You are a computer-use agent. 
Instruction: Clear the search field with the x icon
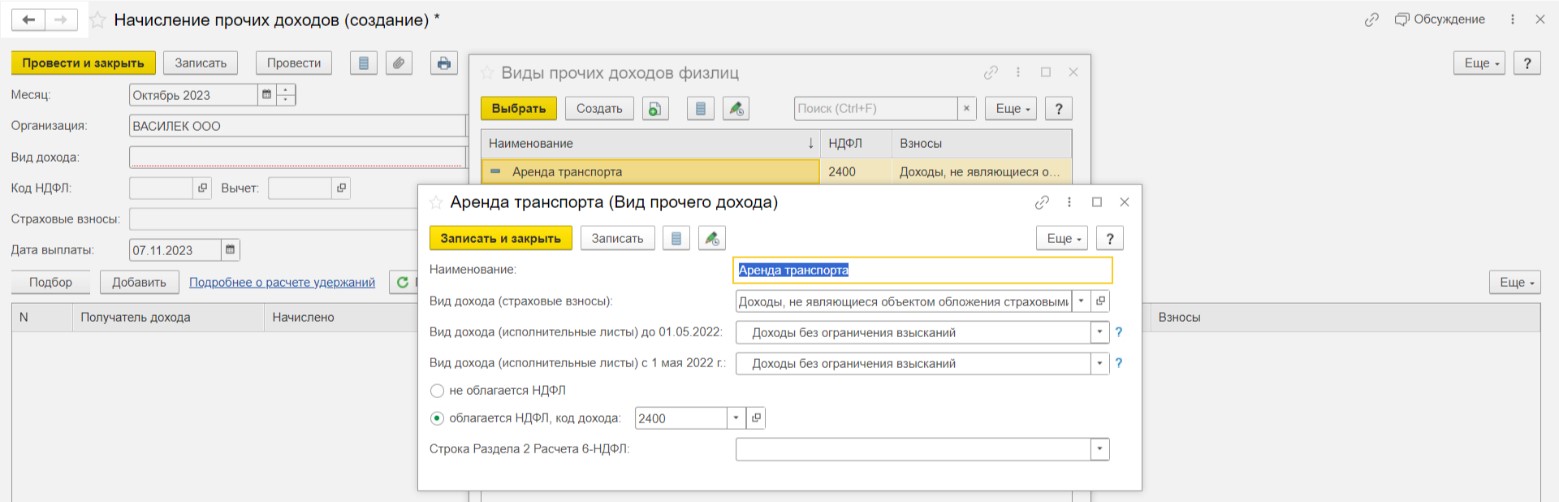tap(966, 109)
